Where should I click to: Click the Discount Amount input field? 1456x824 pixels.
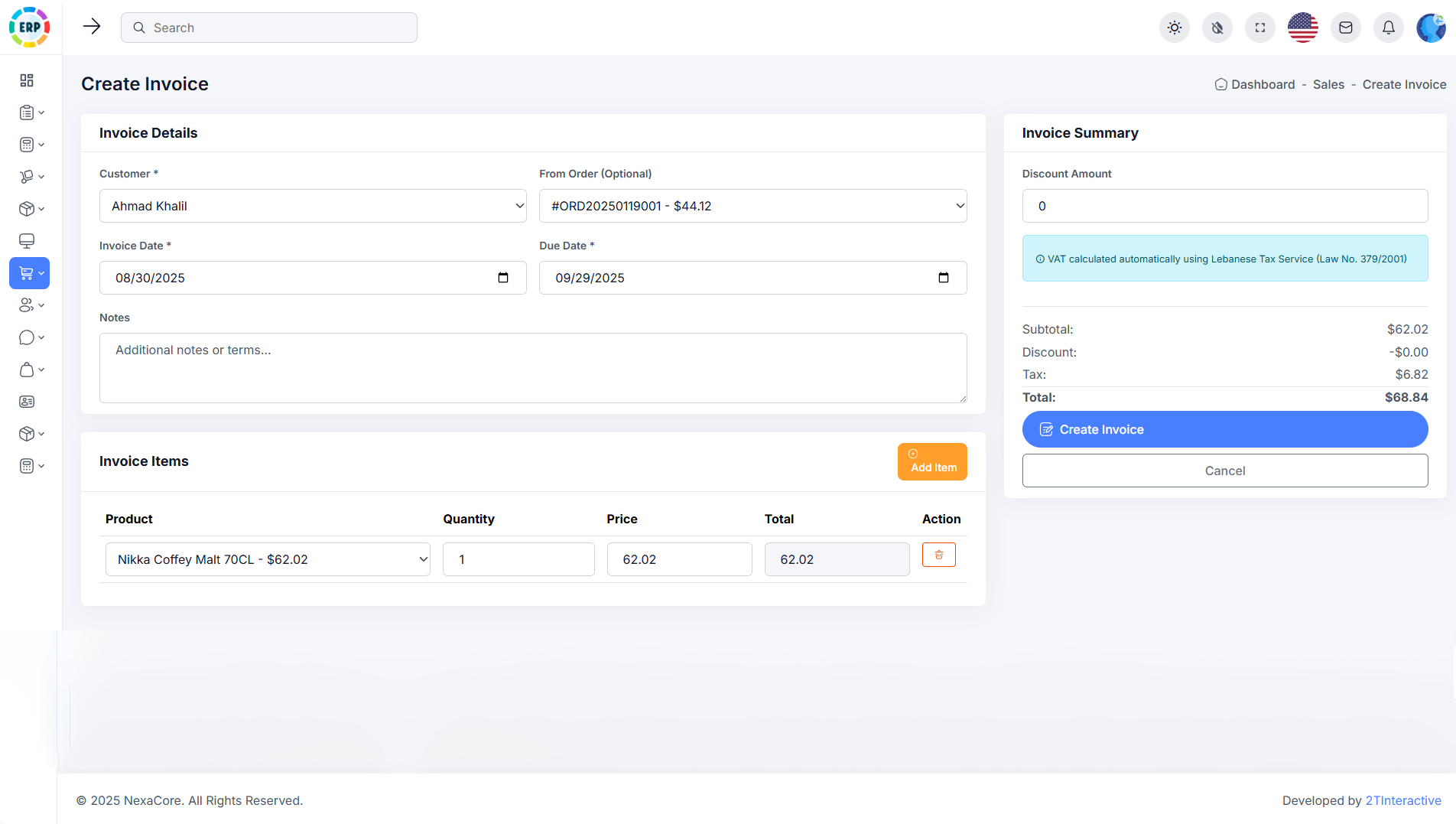1224,206
